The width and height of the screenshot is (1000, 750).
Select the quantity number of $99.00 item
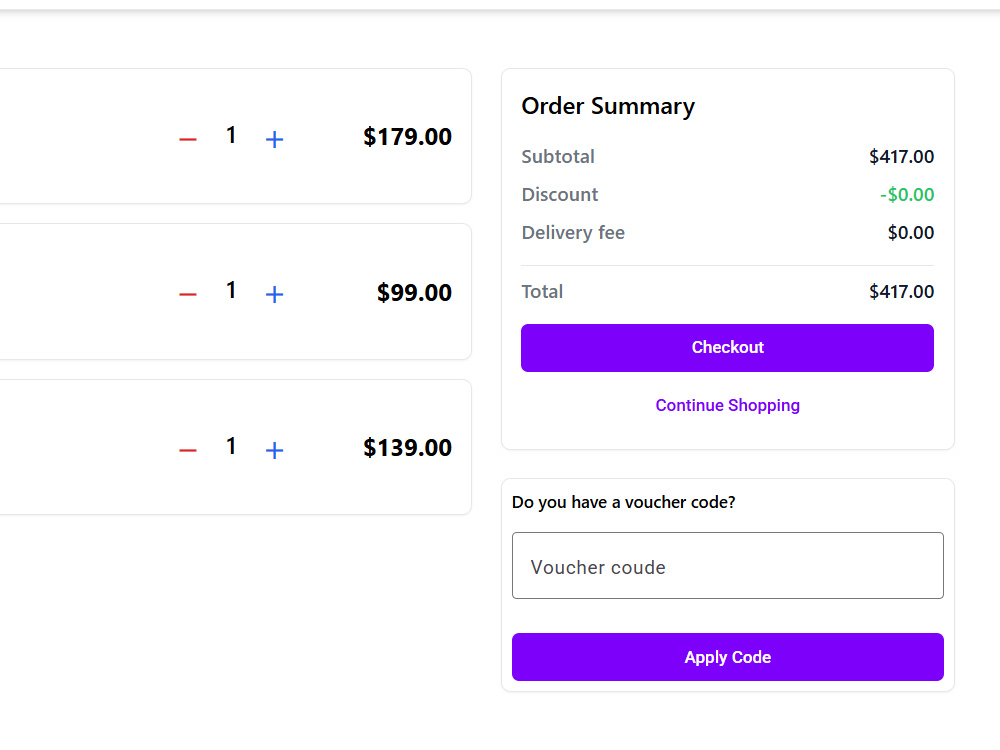(231, 290)
